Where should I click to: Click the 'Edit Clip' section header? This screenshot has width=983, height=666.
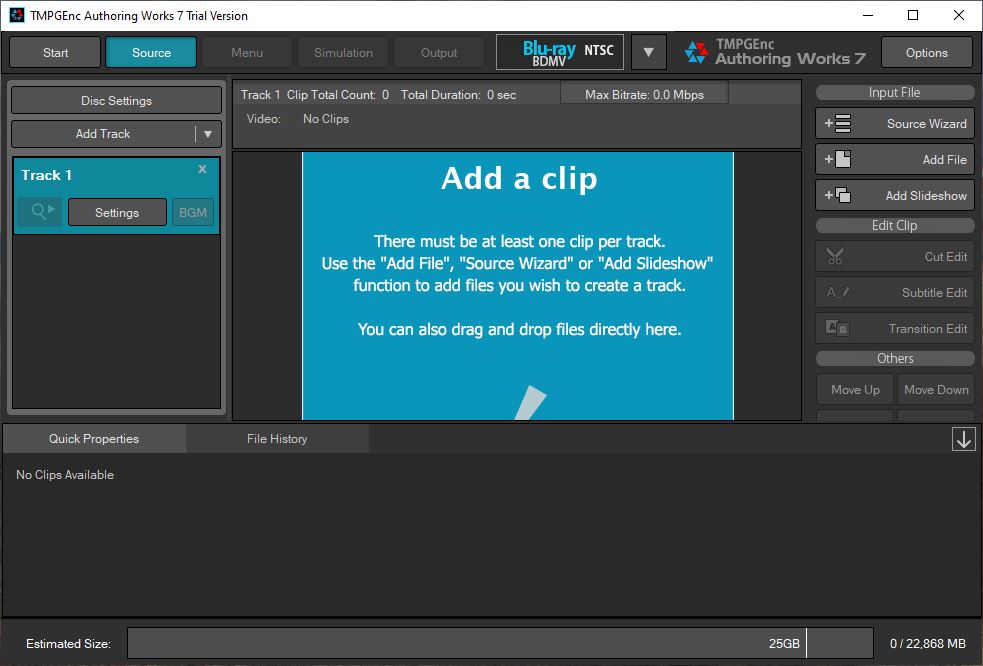point(895,225)
